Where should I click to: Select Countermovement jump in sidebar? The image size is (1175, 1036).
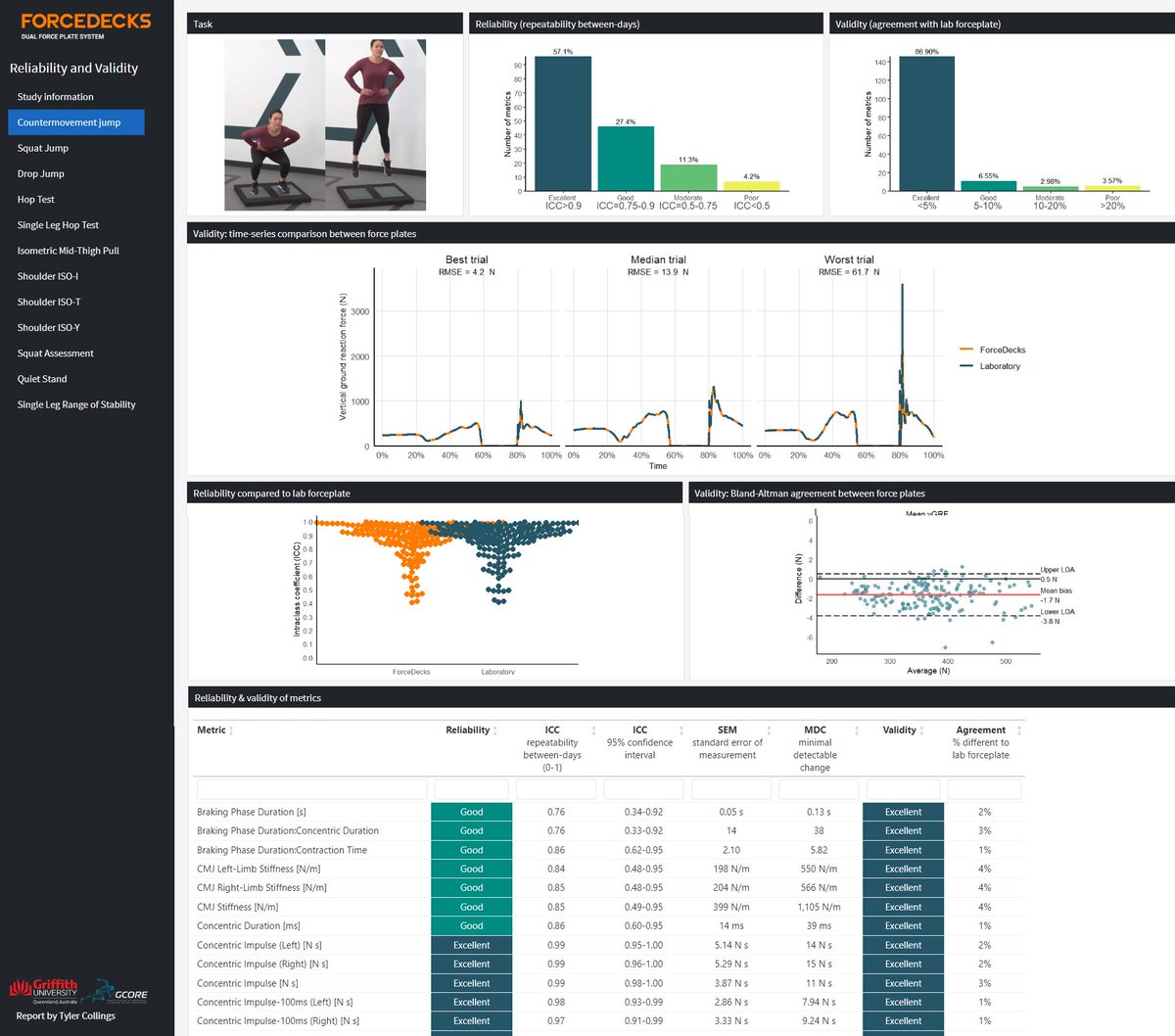tap(76, 122)
